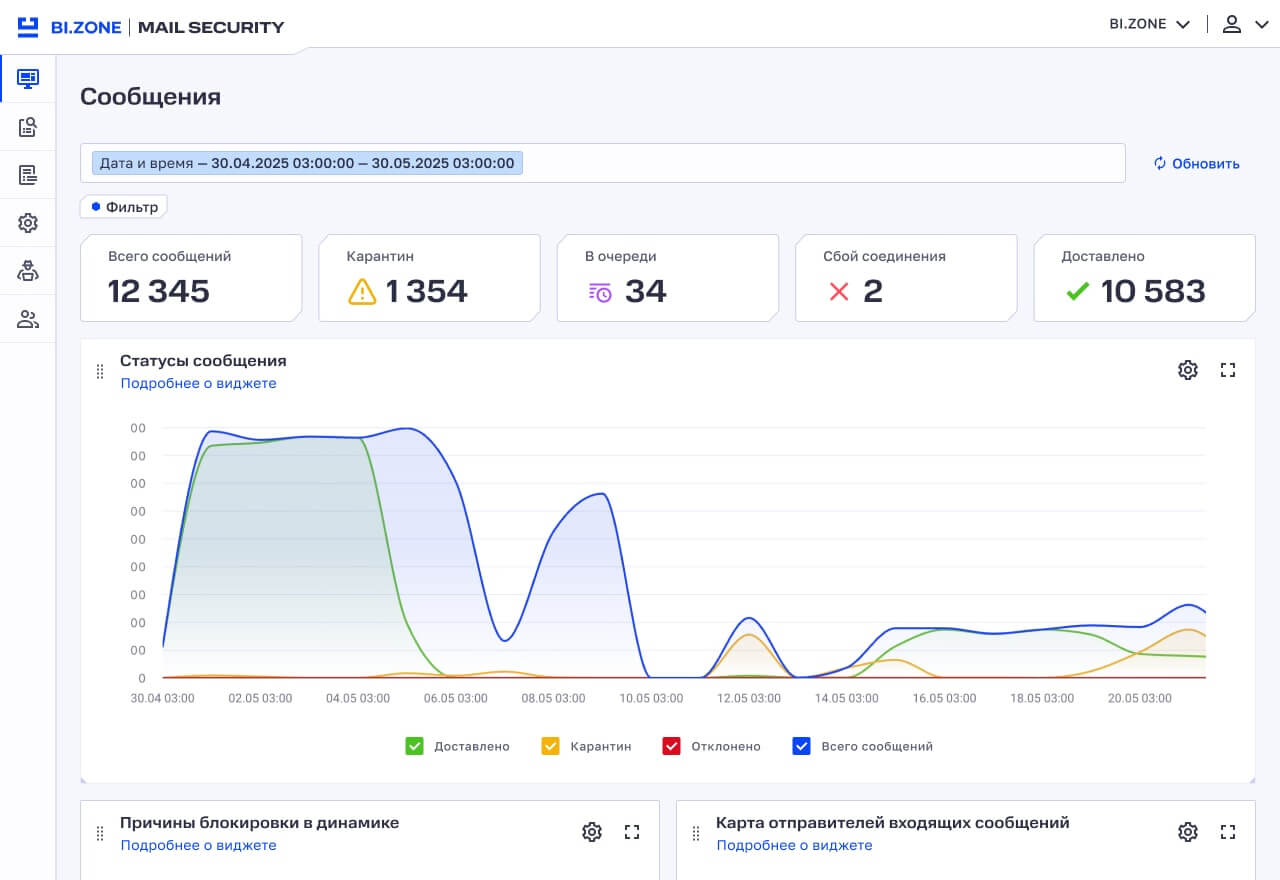
Task: Expand the BI.ZONE organization dropdown
Action: [1149, 24]
